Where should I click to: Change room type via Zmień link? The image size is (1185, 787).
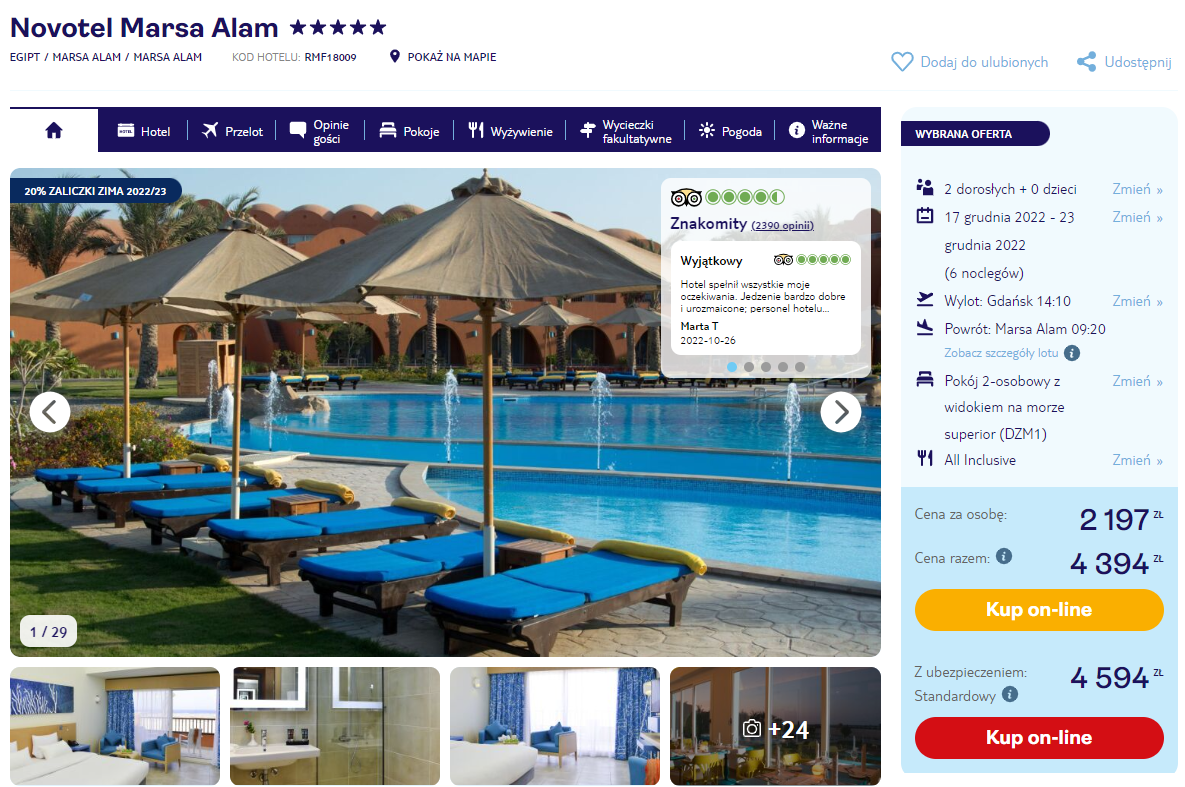1137,381
